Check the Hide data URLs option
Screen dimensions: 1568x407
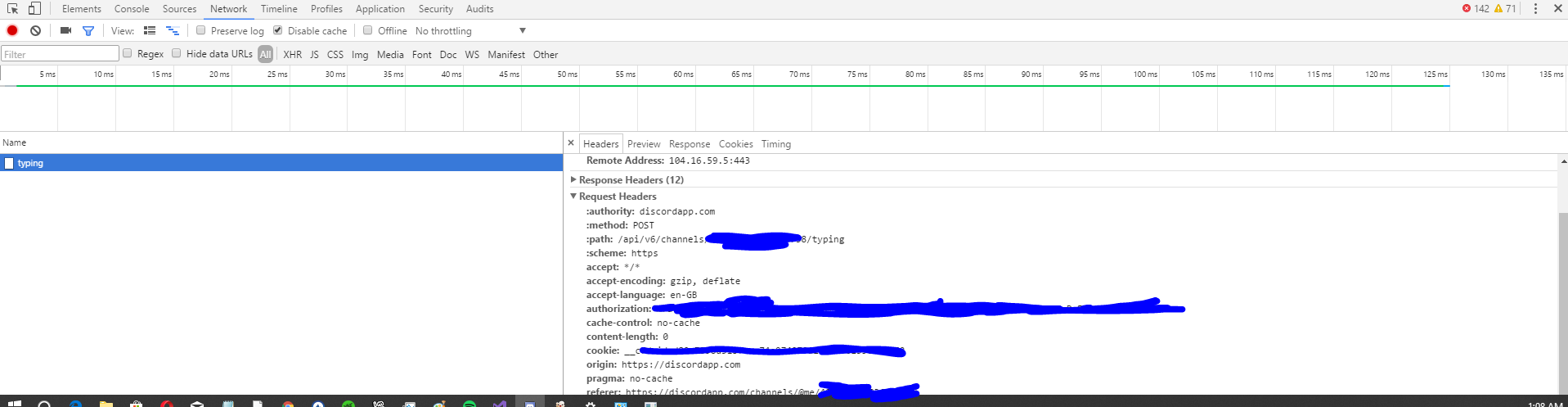coord(177,53)
